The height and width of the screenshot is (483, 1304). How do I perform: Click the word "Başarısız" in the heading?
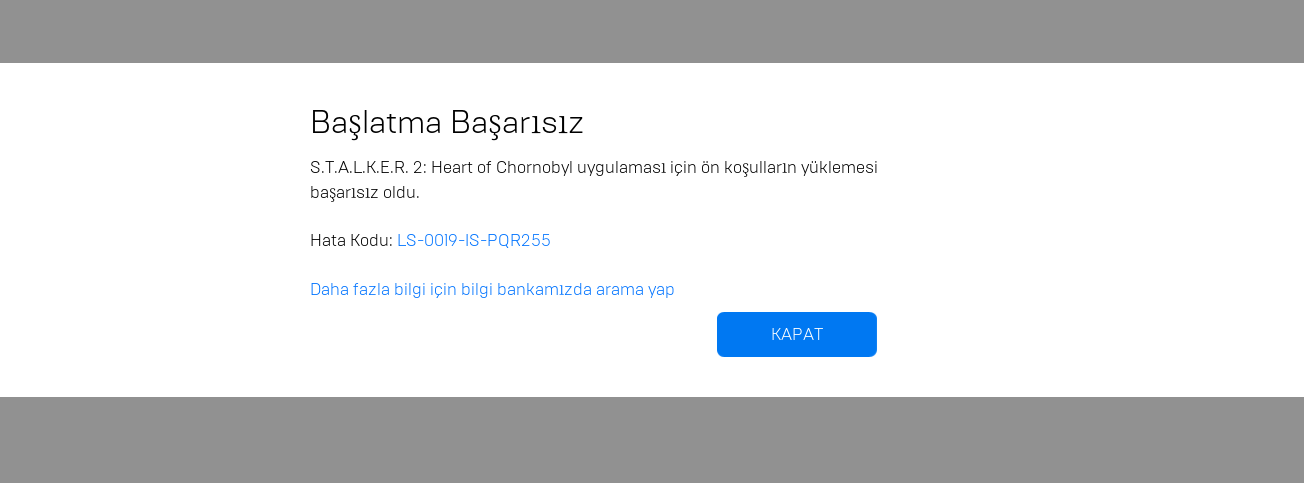pyautogui.click(x=517, y=124)
